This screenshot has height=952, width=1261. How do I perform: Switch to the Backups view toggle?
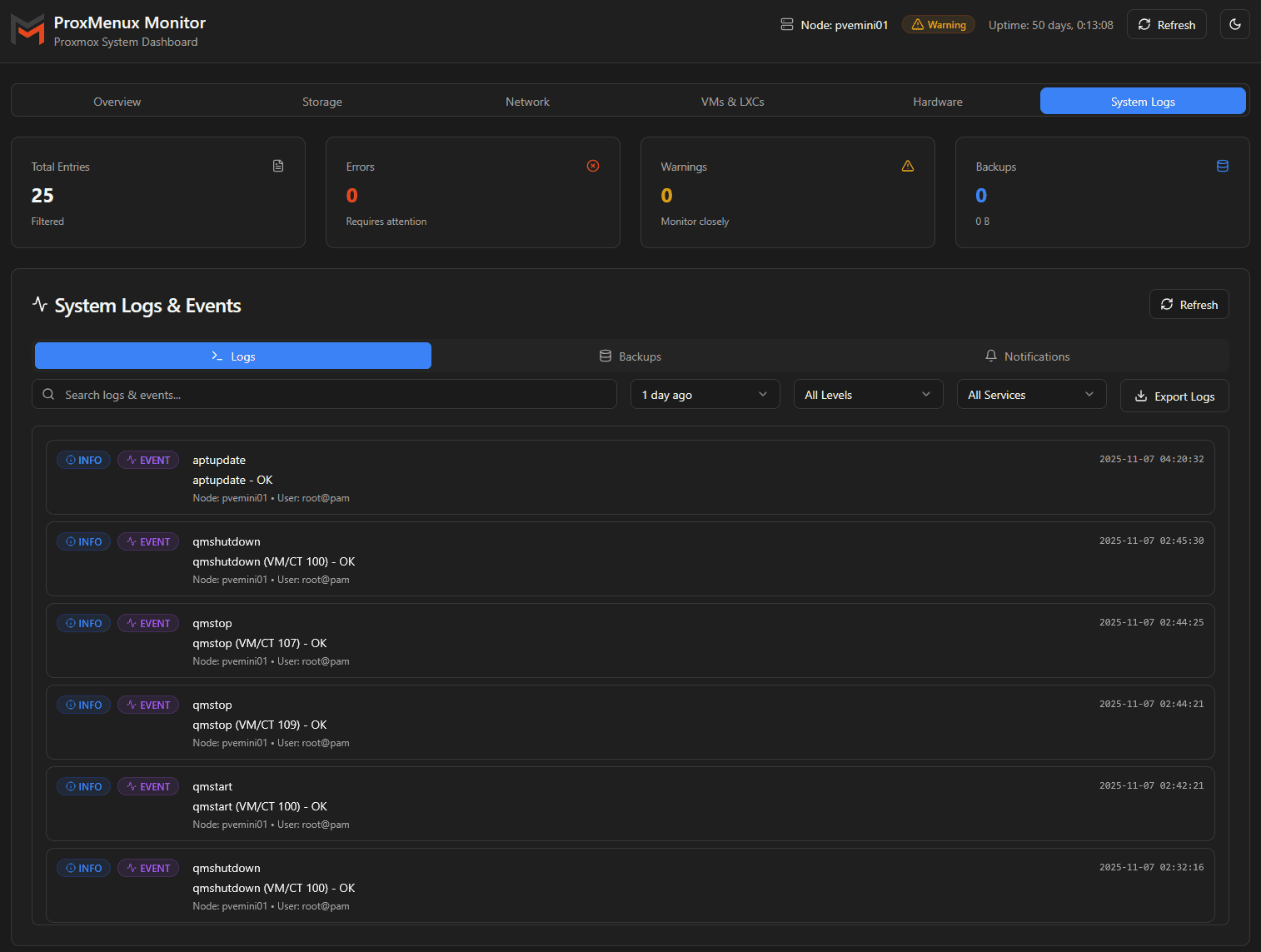[x=630, y=356]
